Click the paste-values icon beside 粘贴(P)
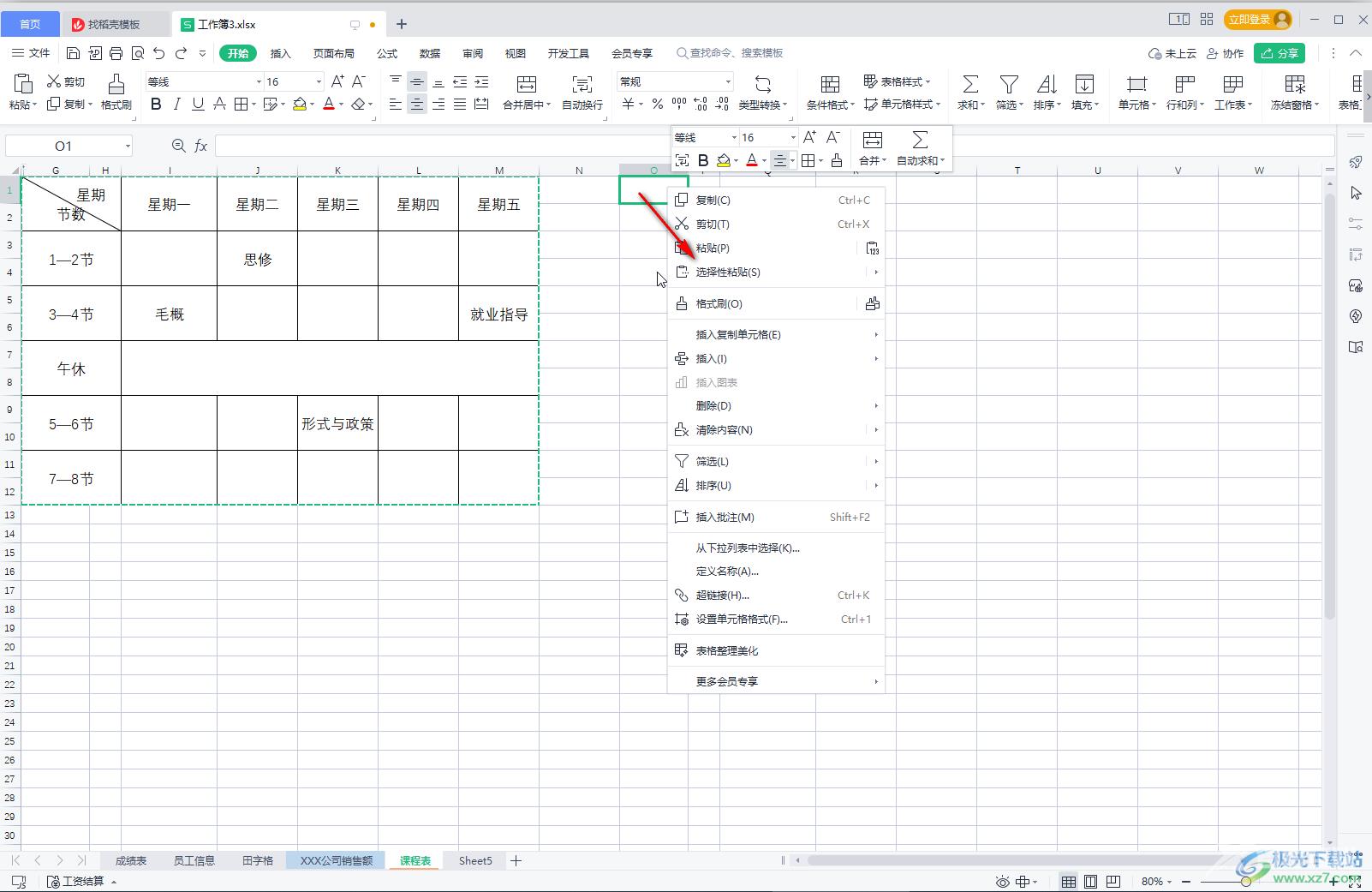The height and width of the screenshot is (892, 1372). tap(872, 248)
